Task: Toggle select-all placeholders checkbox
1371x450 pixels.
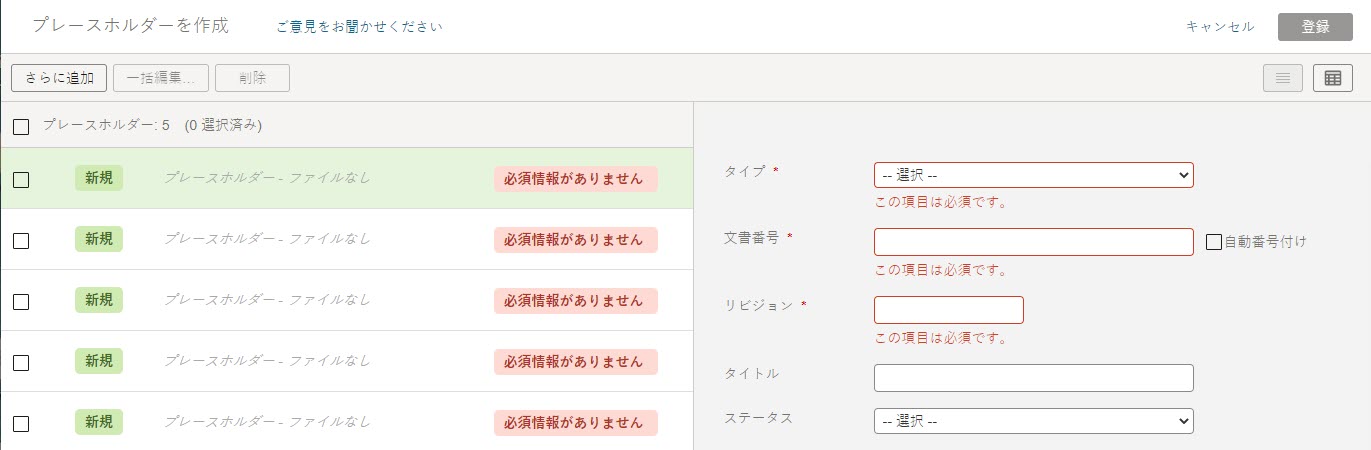Action: coord(21,127)
